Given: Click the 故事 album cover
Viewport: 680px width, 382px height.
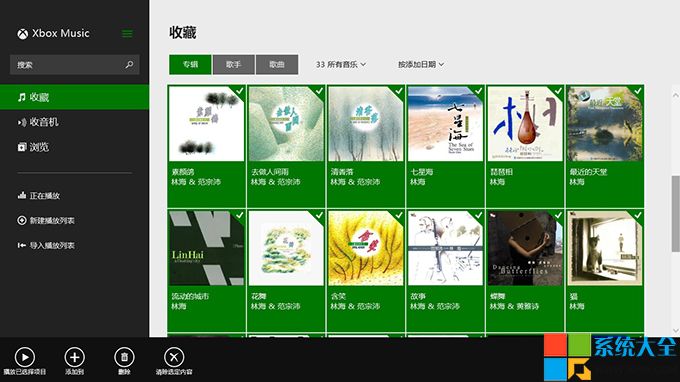Looking at the screenshot, I should pyautogui.click(x=445, y=248).
